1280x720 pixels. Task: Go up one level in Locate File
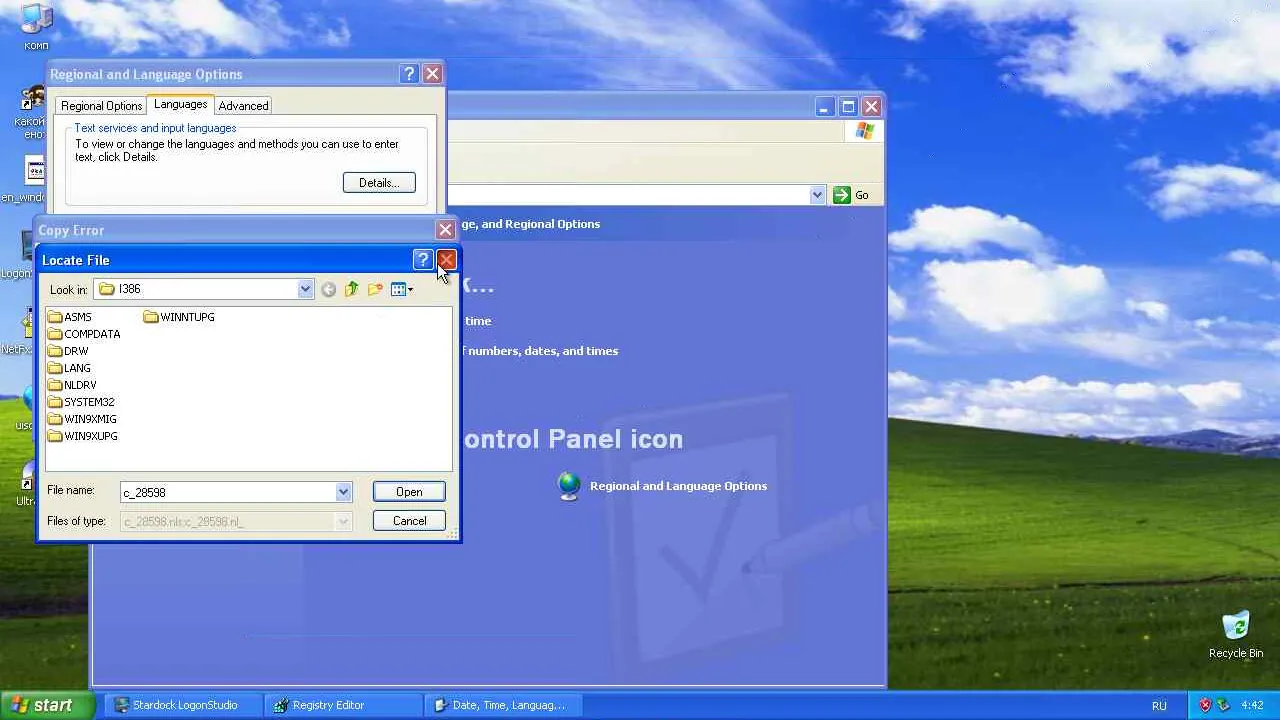(351, 289)
